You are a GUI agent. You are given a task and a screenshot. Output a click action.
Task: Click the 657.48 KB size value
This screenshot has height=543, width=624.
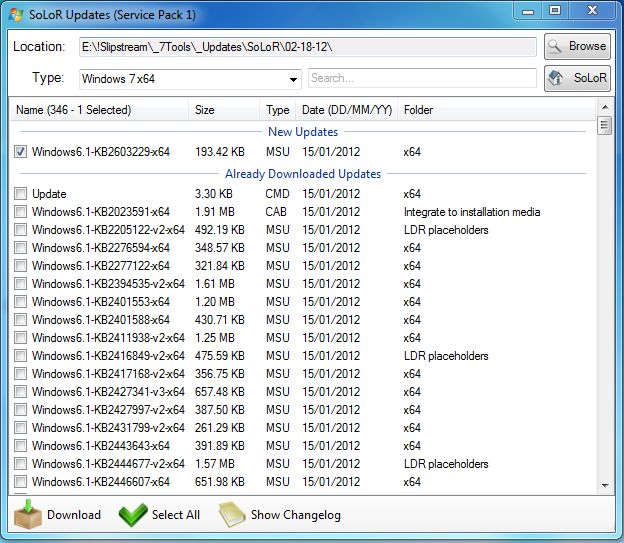[220, 392]
